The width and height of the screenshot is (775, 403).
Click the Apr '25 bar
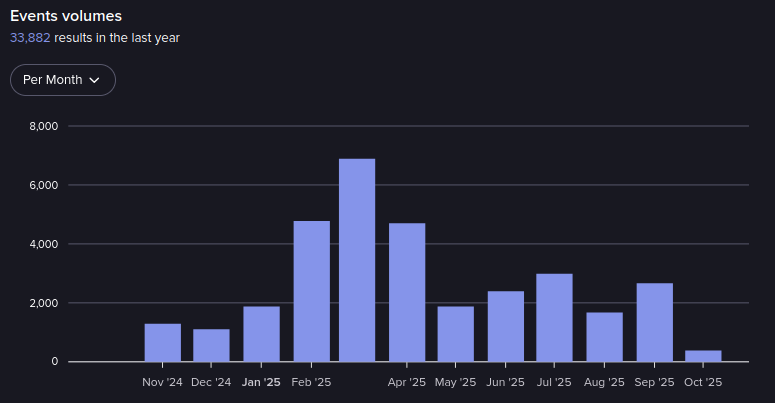click(407, 292)
